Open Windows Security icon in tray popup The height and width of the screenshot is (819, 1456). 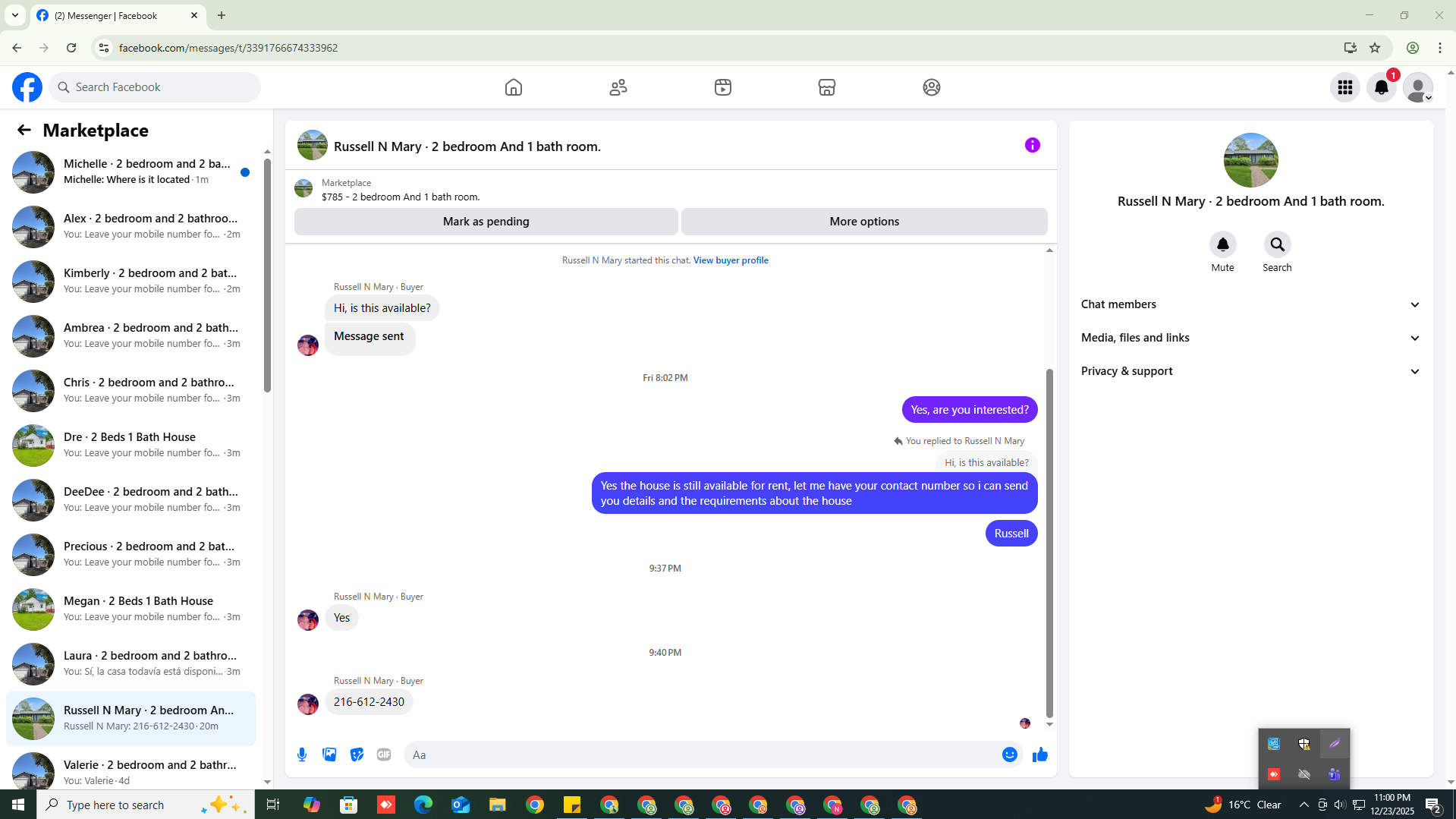click(1304, 744)
